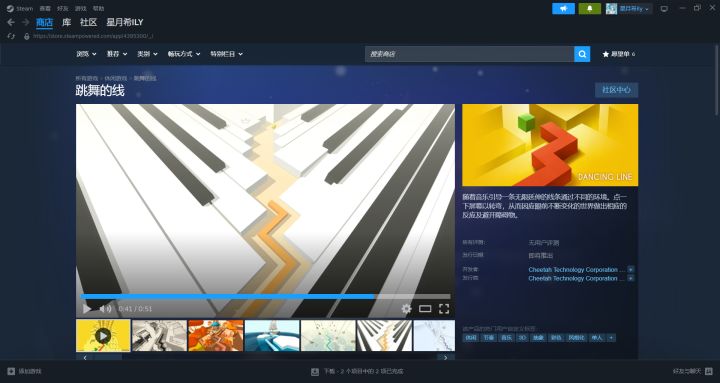This screenshot has height=383, width=720.
Task: Select the piano keys screenshot thumbnail
Action: [384, 336]
